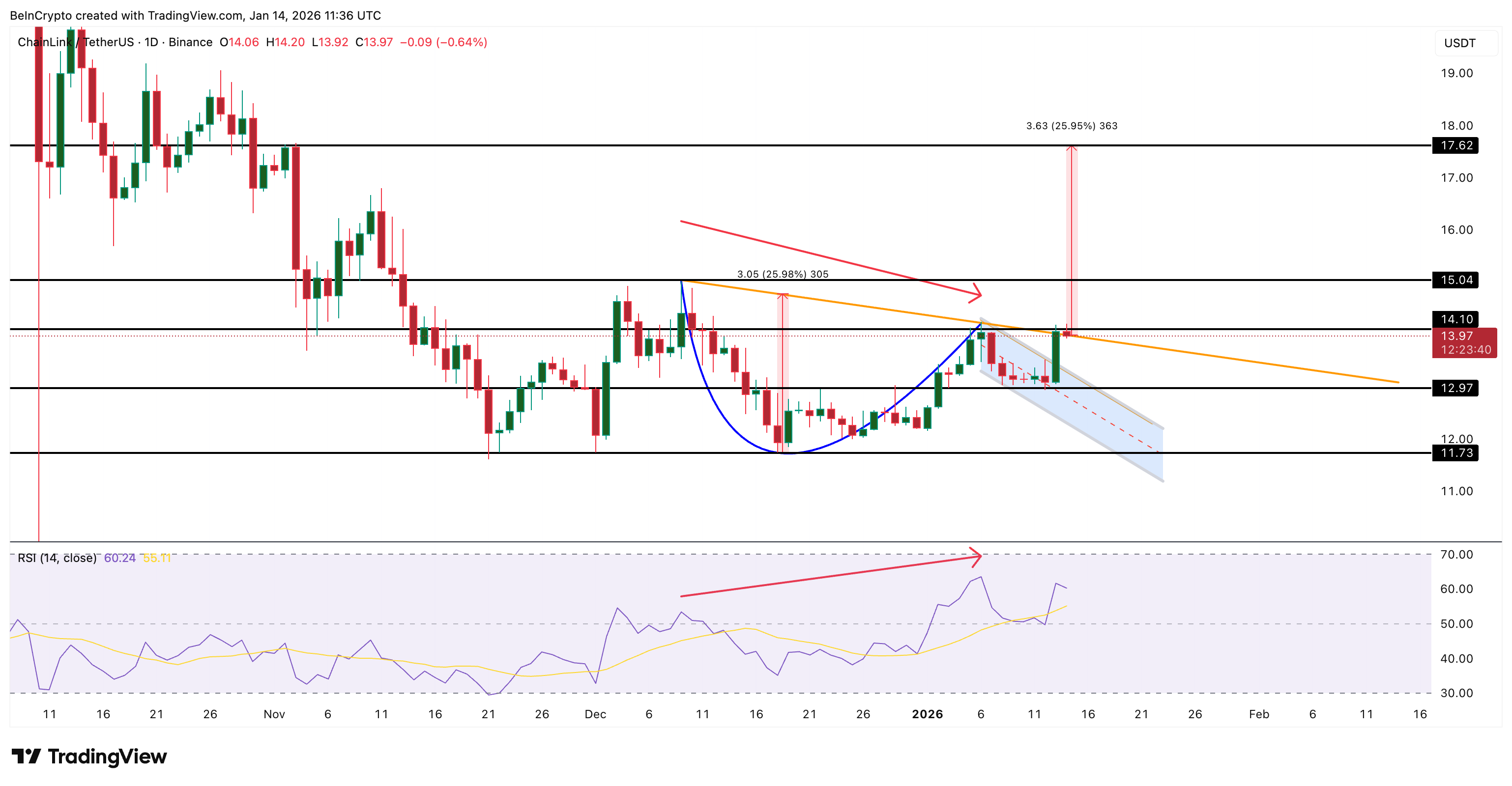The width and height of the screenshot is (1512, 786).
Task: Click the 11.73 price level label
Action: click(1455, 453)
